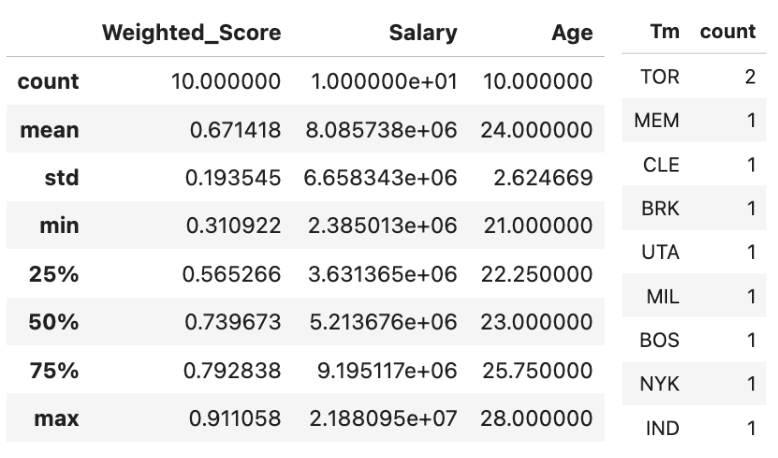Image resolution: width=778 pixels, height=458 pixels.
Task: Click the 50% row label
Action: point(54,322)
